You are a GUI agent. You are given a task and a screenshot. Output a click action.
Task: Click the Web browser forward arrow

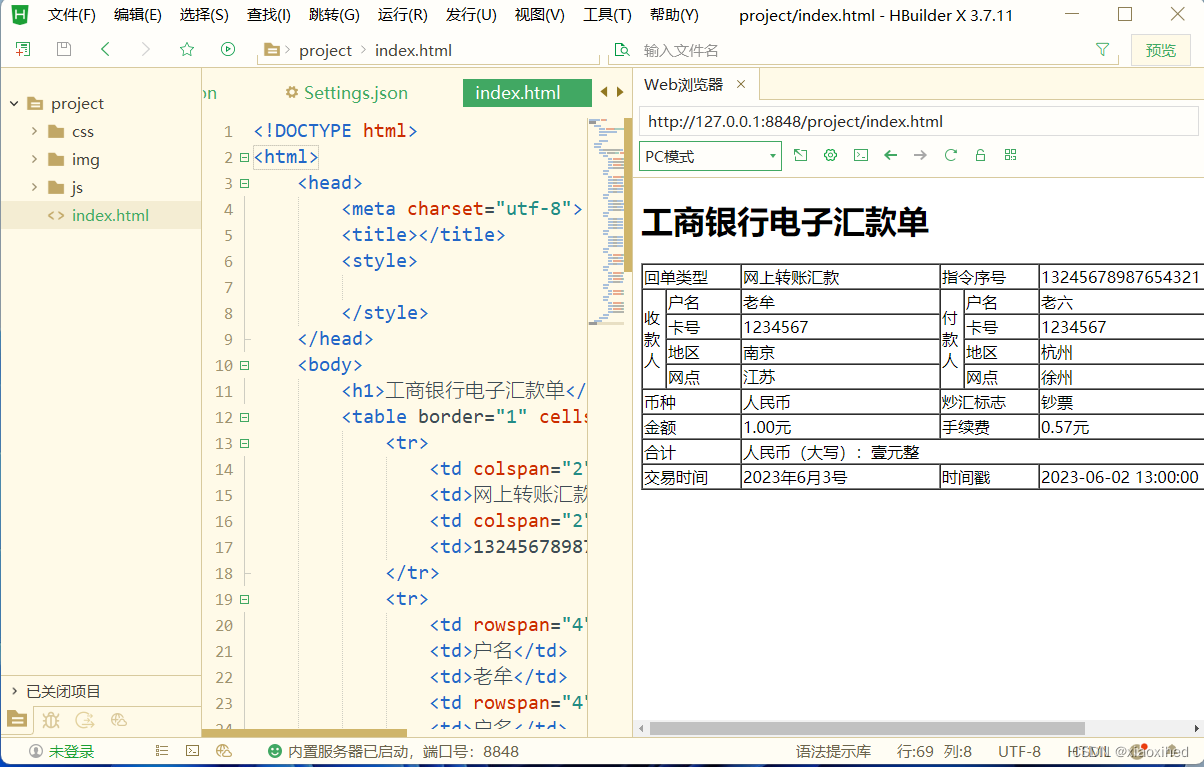click(921, 155)
